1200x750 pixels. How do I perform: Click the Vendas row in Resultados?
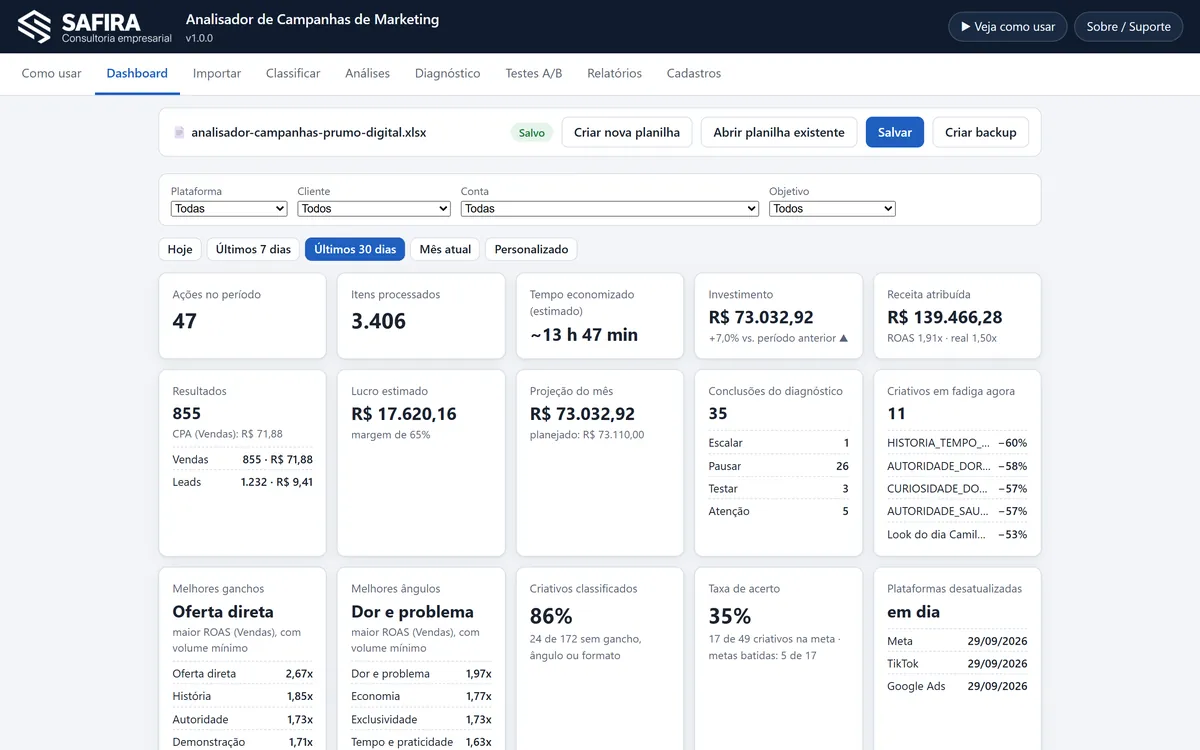pyautogui.click(x=243, y=460)
